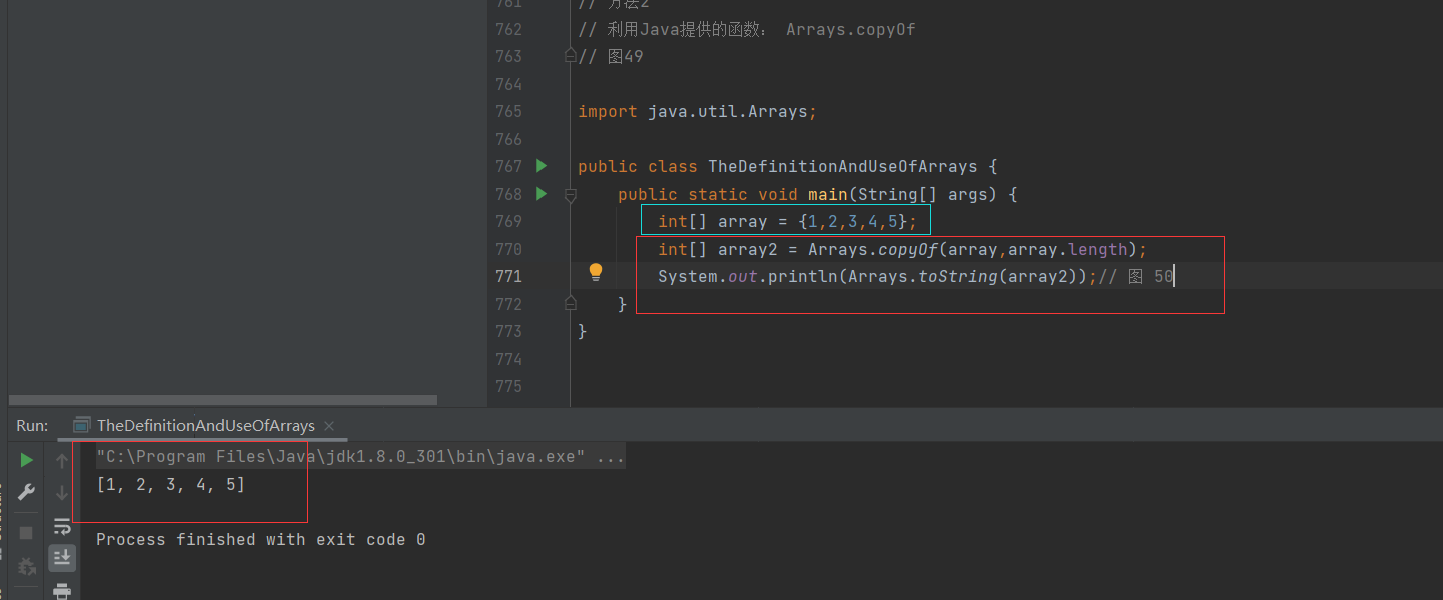The image size is (1443, 600).
Task: Click the 'int[] array = {1,2,3,4,5};' line
Action: pyautogui.click(x=788, y=221)
